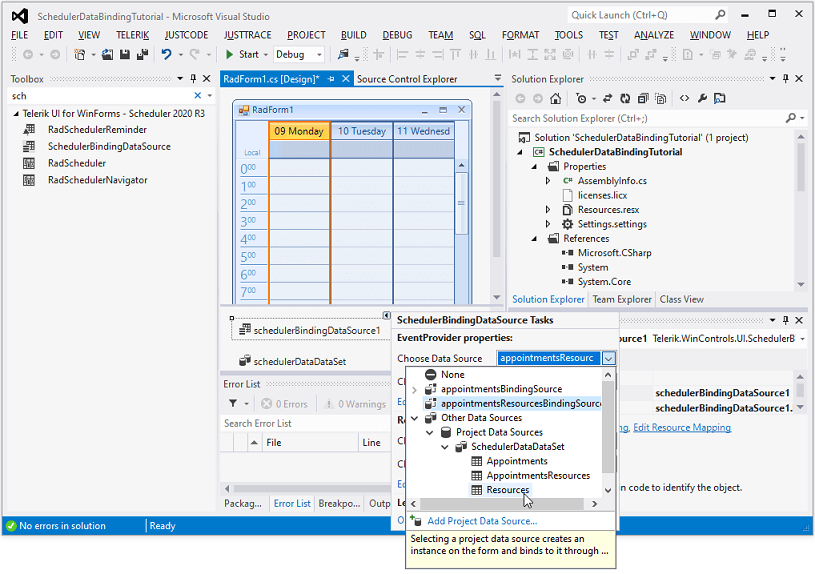The width and height of the screenshot is (815, 574).
Task: Click the 09 Monday column header
Action: (299, 131)
